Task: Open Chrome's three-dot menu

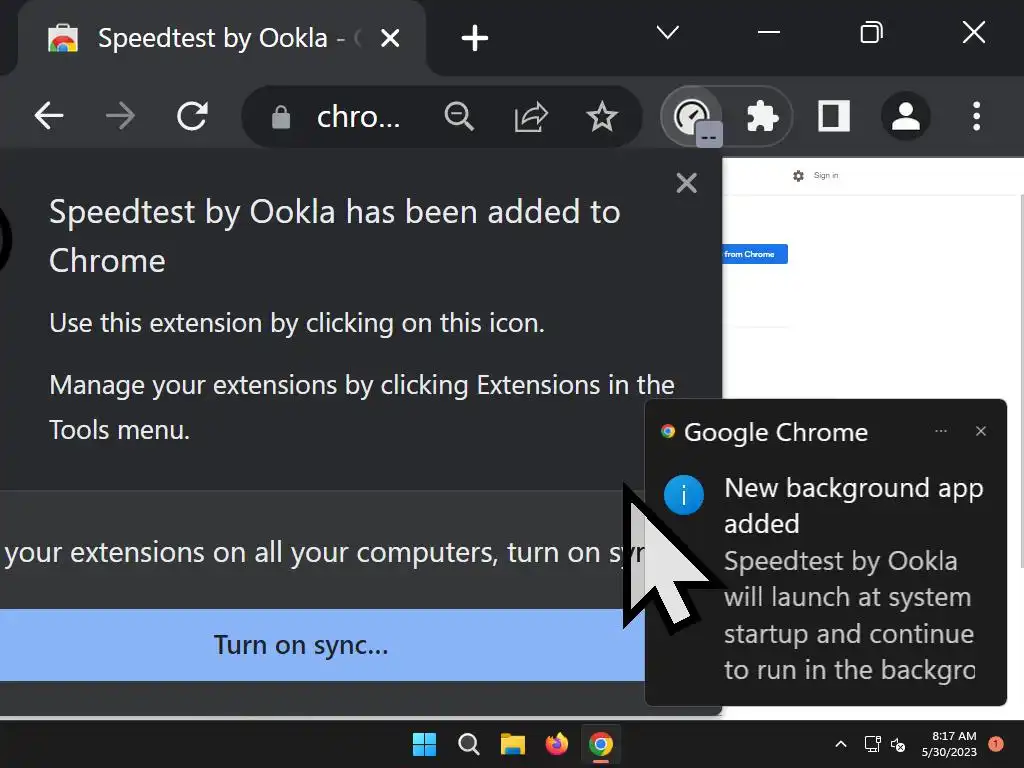Action: coord(976,116)
